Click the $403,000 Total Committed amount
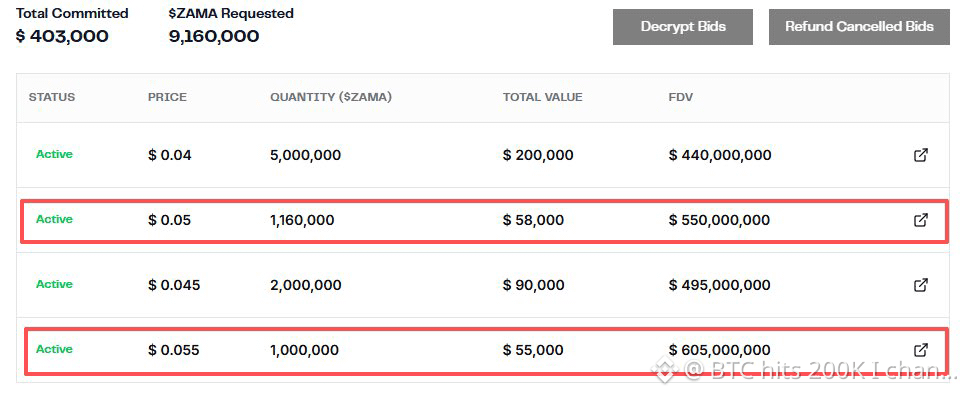Image resolution: width=965 pixels, height=395 pixels. 62,36
